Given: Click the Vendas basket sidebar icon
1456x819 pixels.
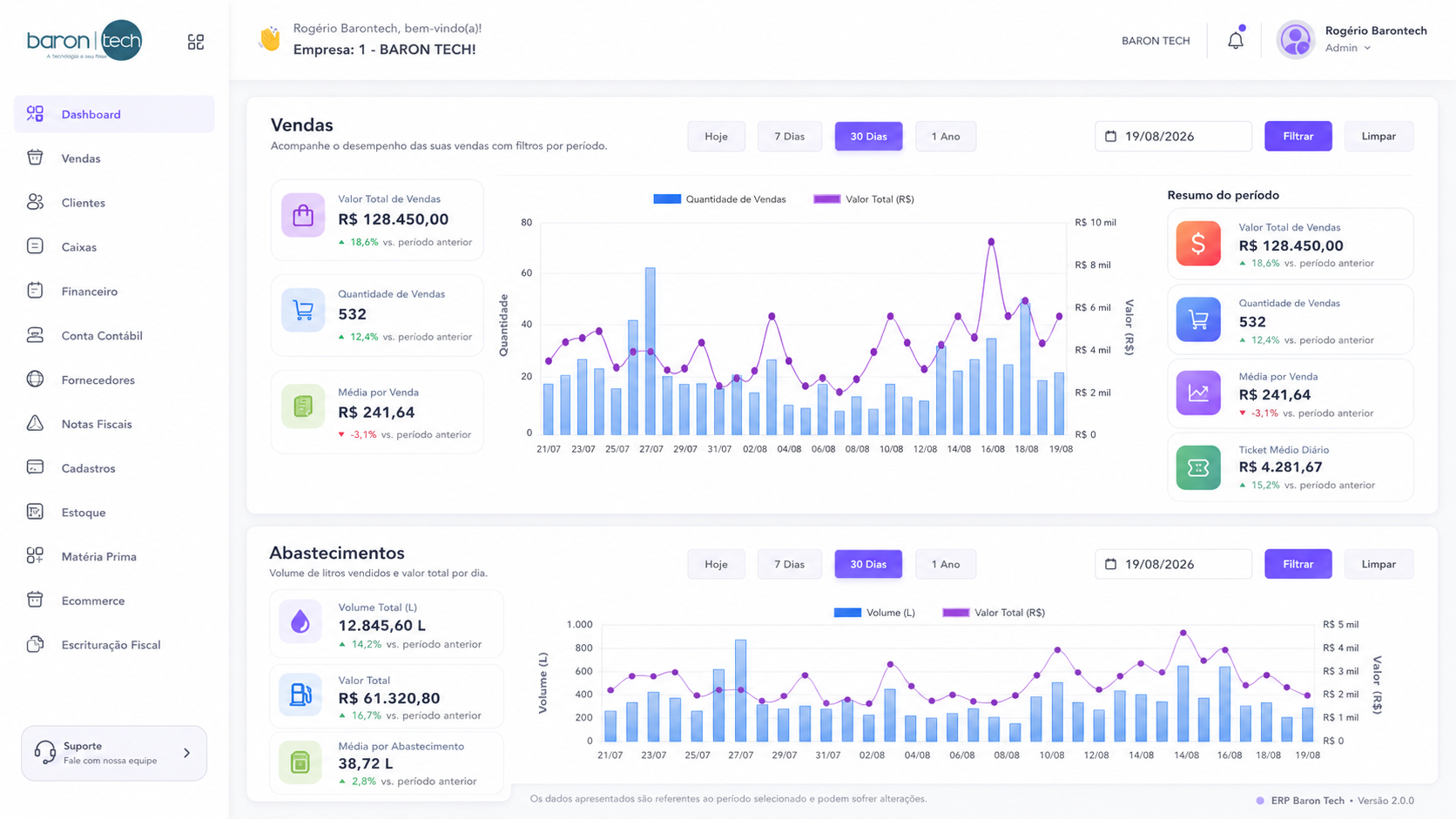Looking at the screenshot, I should coord(35,158).
